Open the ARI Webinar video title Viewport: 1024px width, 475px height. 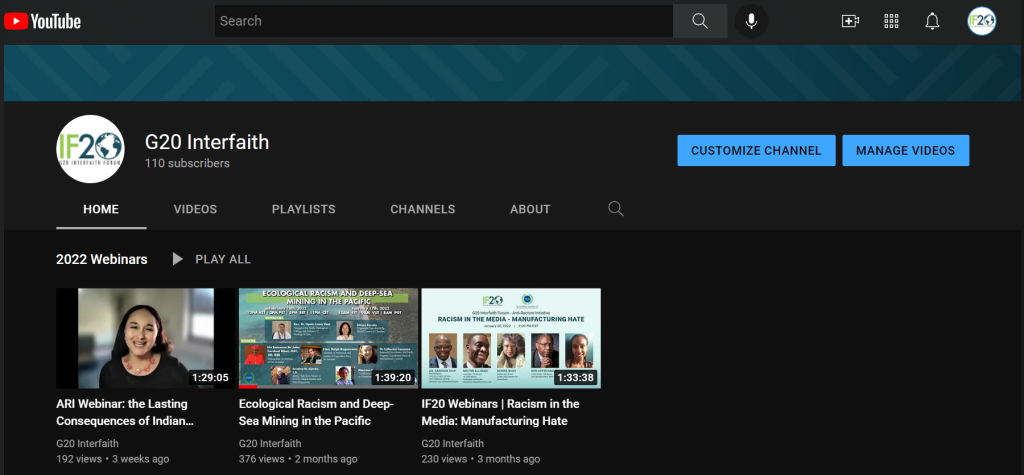(125, 412)
